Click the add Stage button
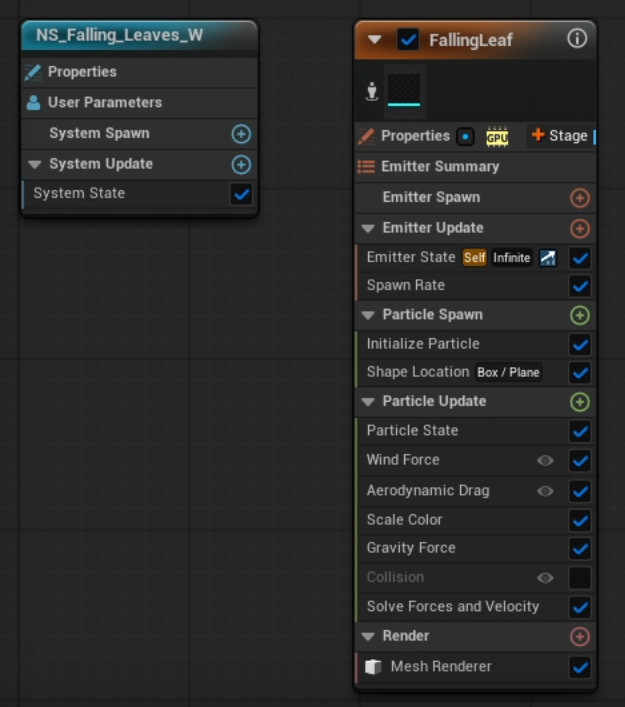Image resolution: width=625 pixels, height=707 pixels. [560, 136]
